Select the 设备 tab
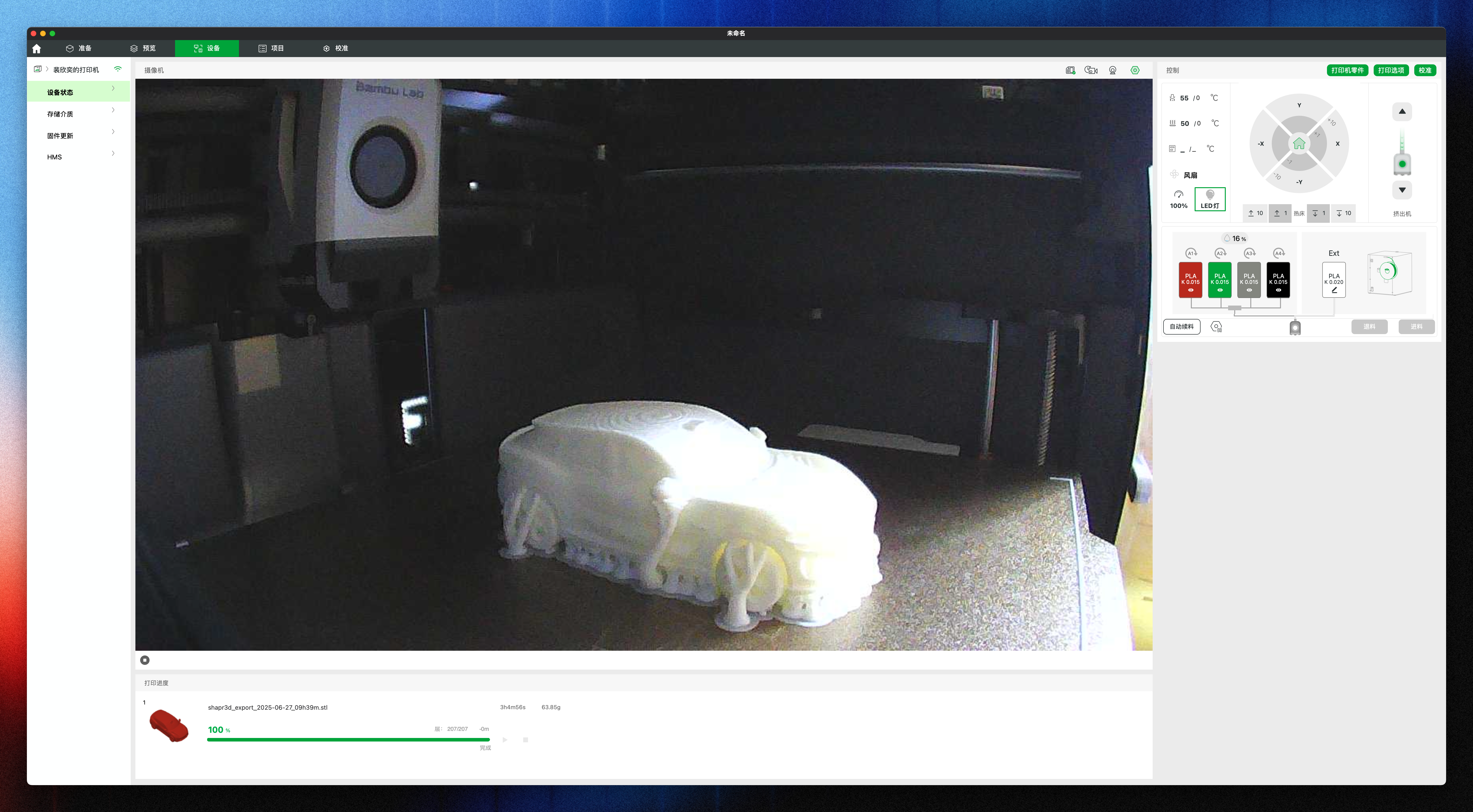The image size is (1473, 812). (x=207, y=49)
